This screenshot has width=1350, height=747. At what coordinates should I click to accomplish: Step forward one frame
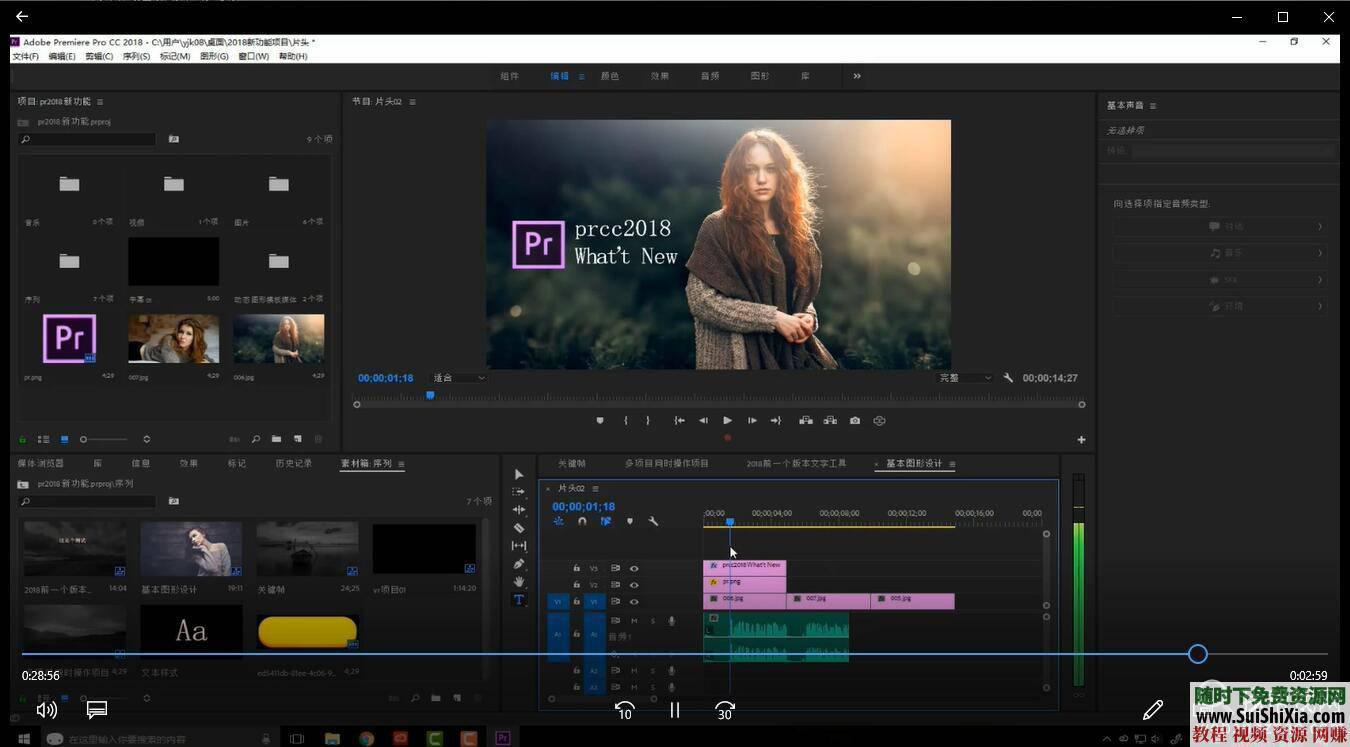click(x=752, y=421)
